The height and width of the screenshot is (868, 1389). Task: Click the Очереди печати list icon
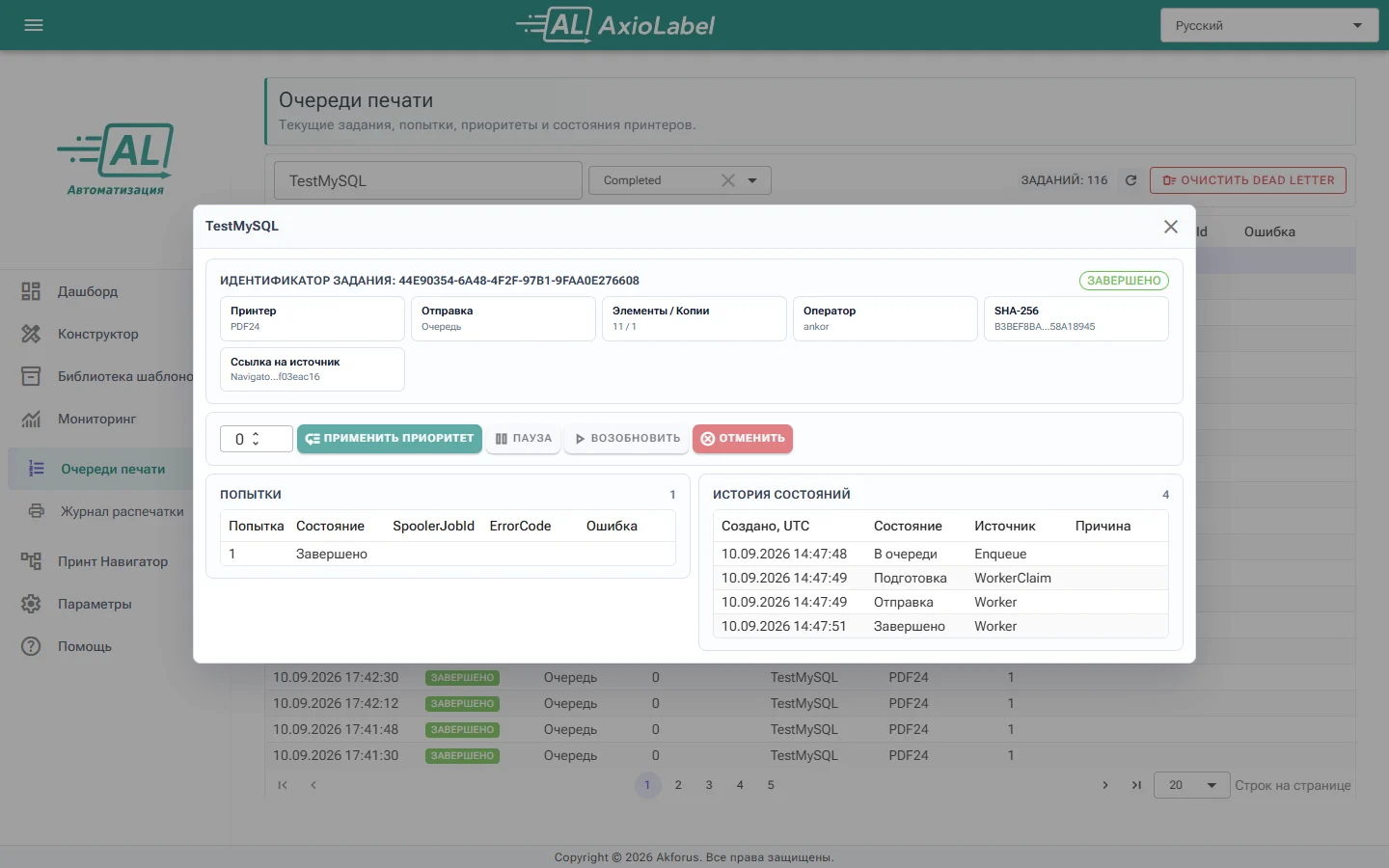(x=37, y=469)
